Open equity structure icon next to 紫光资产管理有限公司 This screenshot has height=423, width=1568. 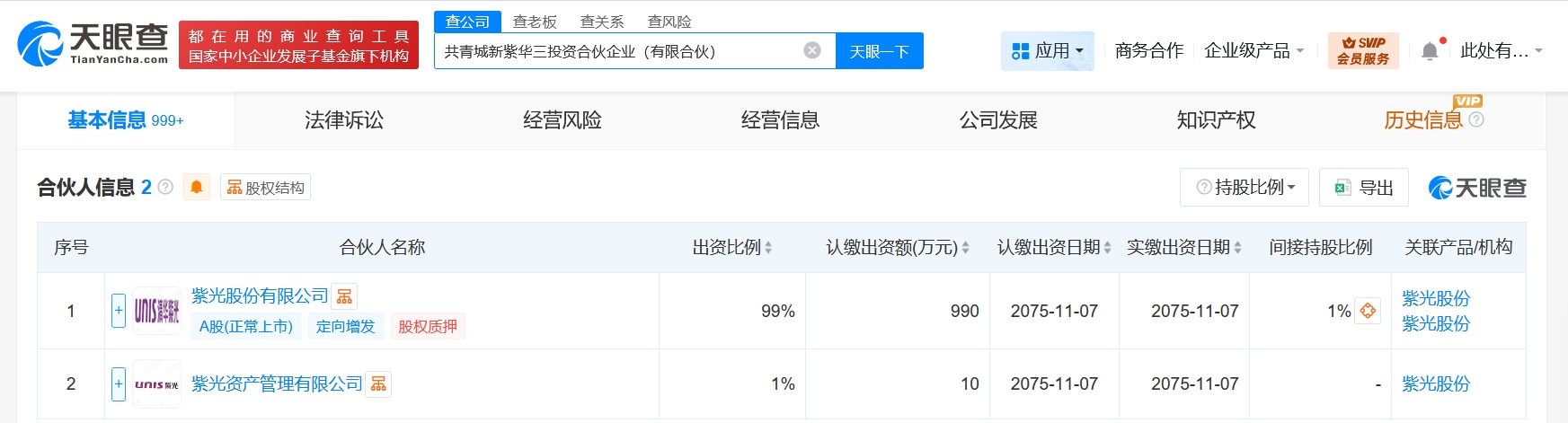coord(378,384)
